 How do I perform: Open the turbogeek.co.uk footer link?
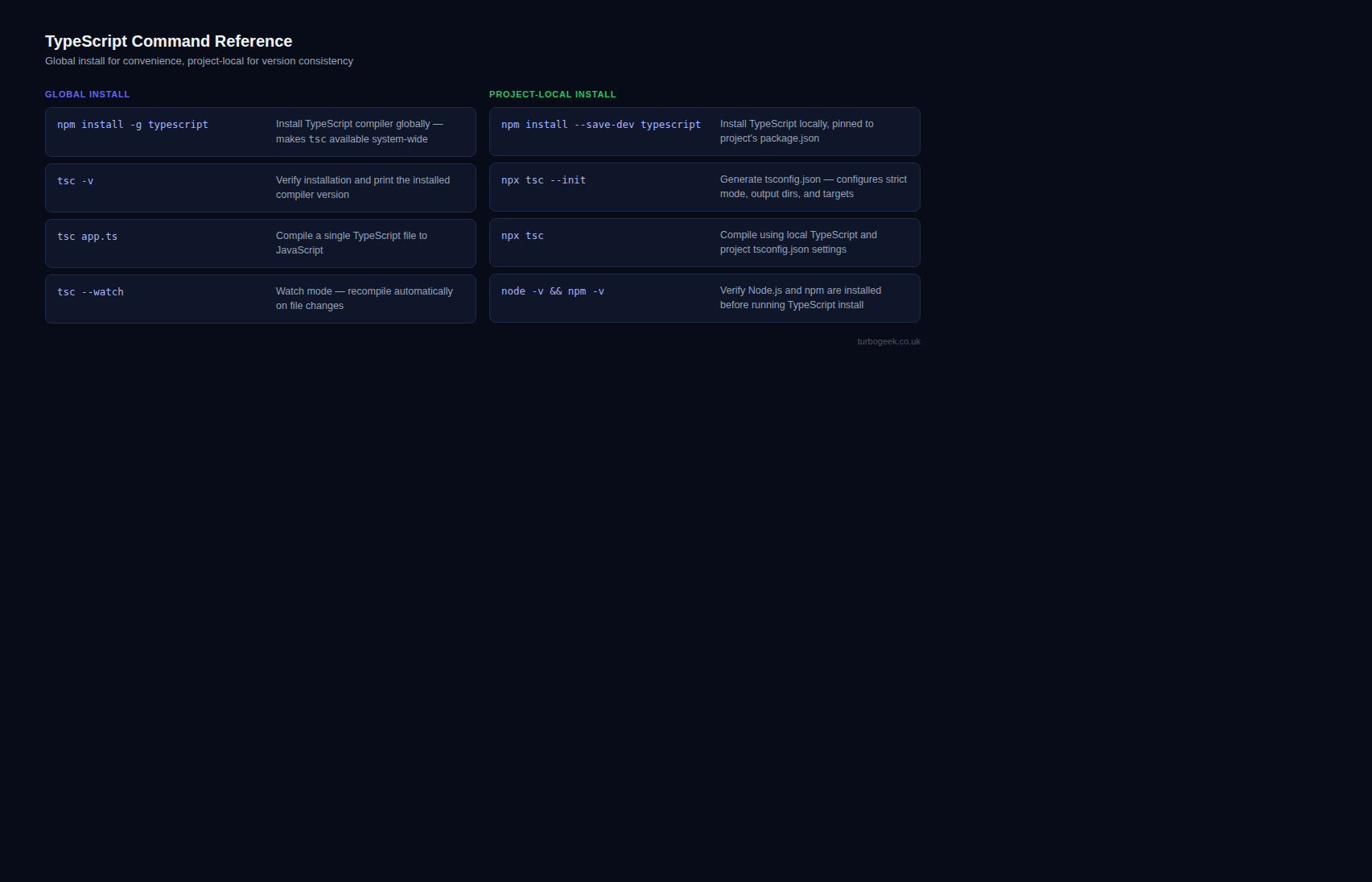(888, 342)
